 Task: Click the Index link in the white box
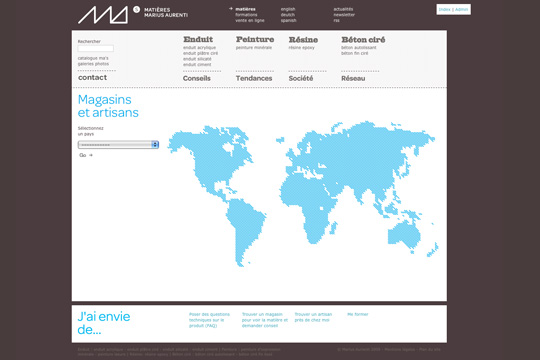(x=444, y=10)
